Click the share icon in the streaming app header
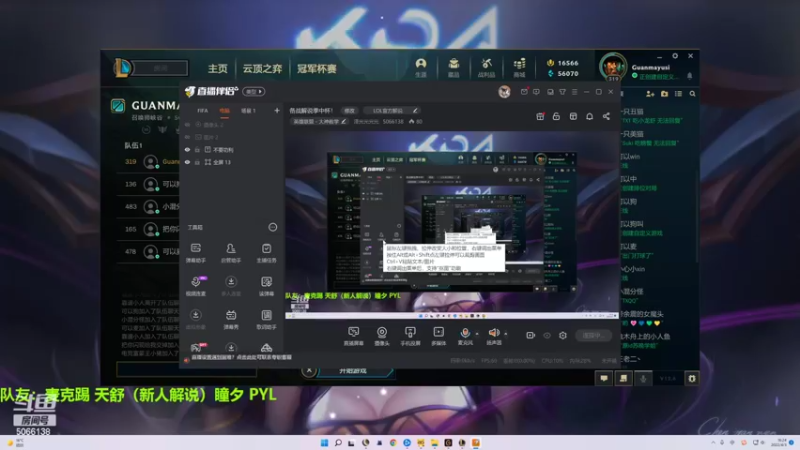 606,116
